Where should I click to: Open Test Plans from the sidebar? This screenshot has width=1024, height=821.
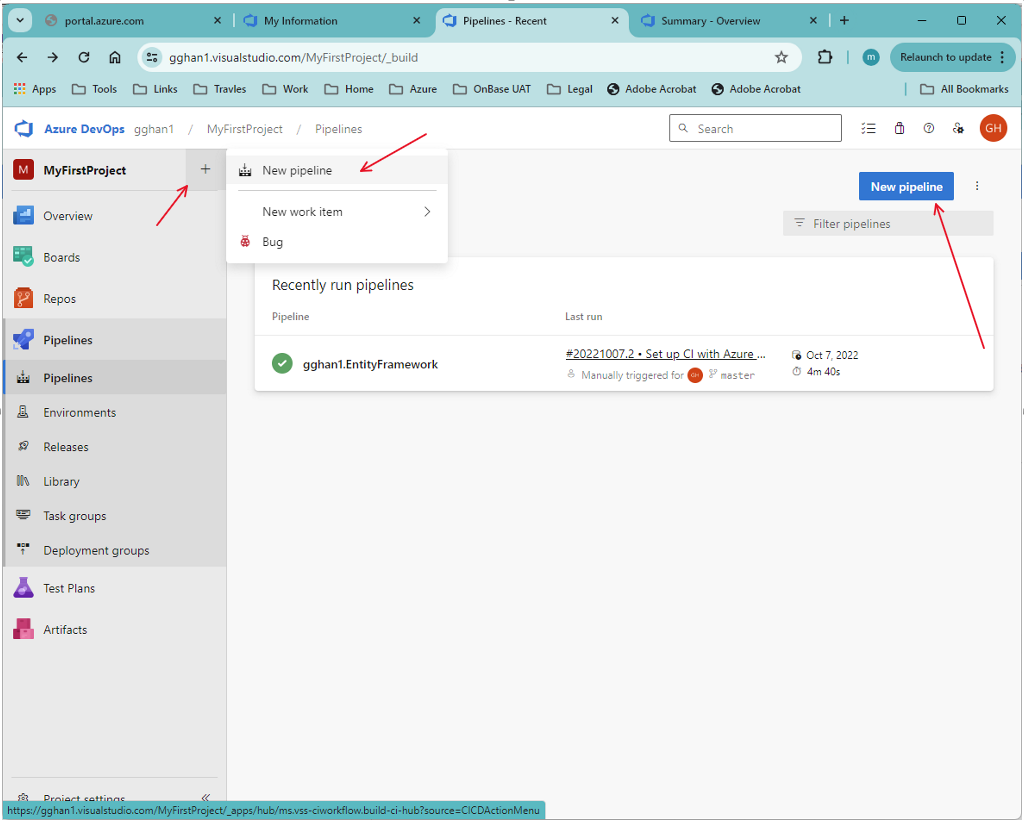tap(22, 588)
